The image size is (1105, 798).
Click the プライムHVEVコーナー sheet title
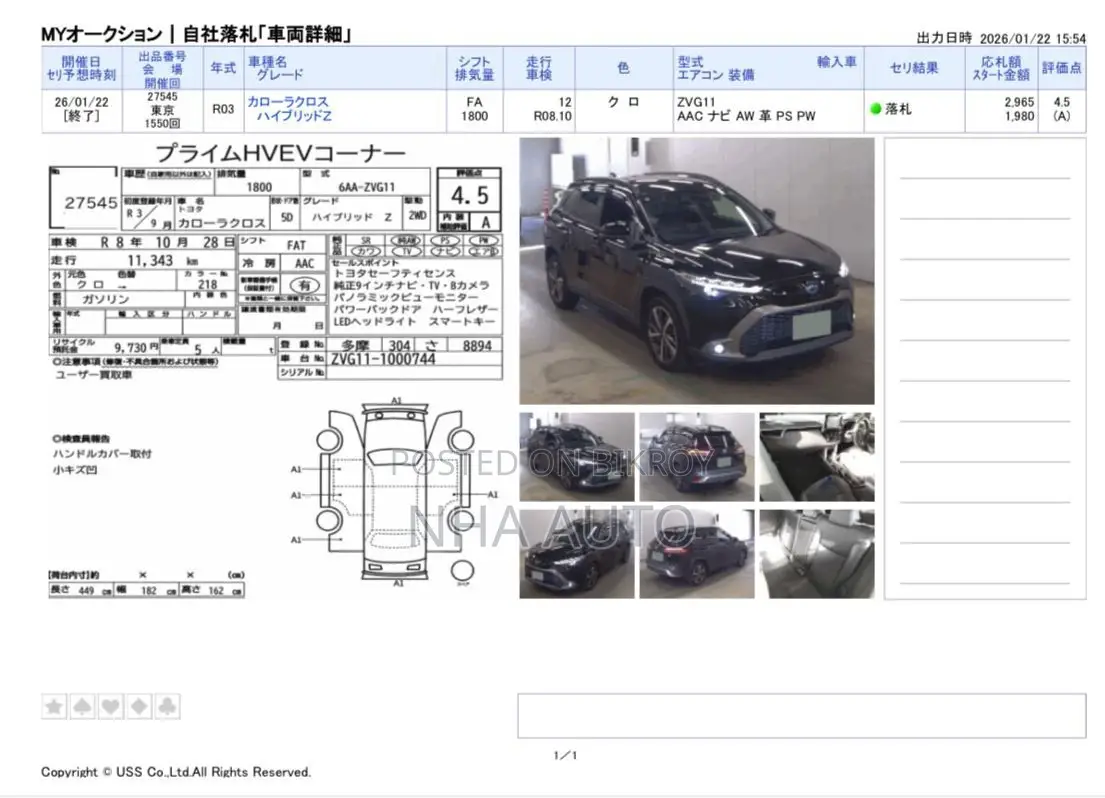point(280,153)
